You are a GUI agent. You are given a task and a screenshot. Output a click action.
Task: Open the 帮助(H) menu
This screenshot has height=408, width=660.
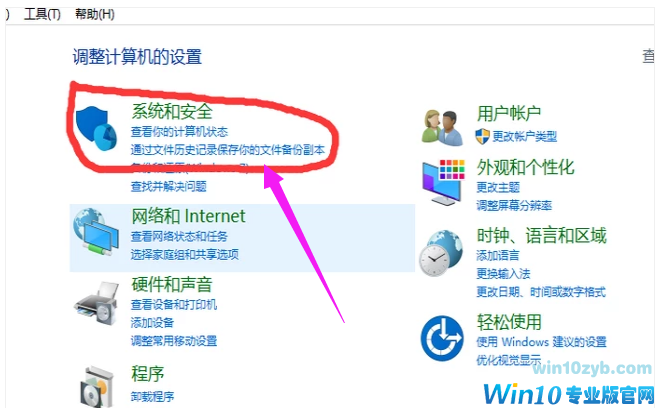[x=95, y=14]
